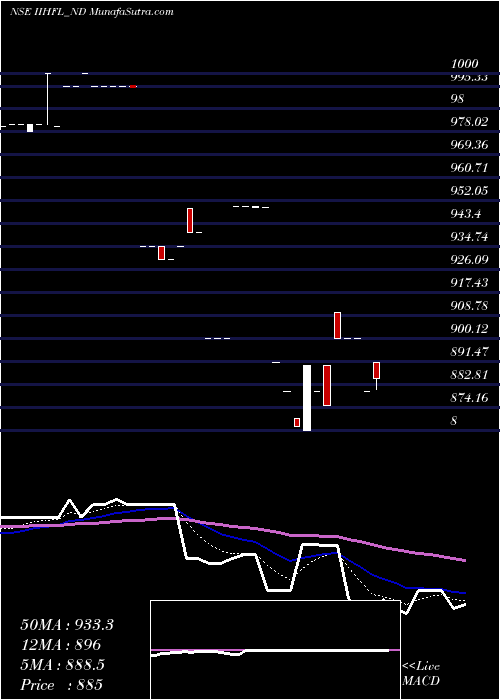500x700 pixels.
Task: Click the 978.02 price level label
Action: click(469, 121)
